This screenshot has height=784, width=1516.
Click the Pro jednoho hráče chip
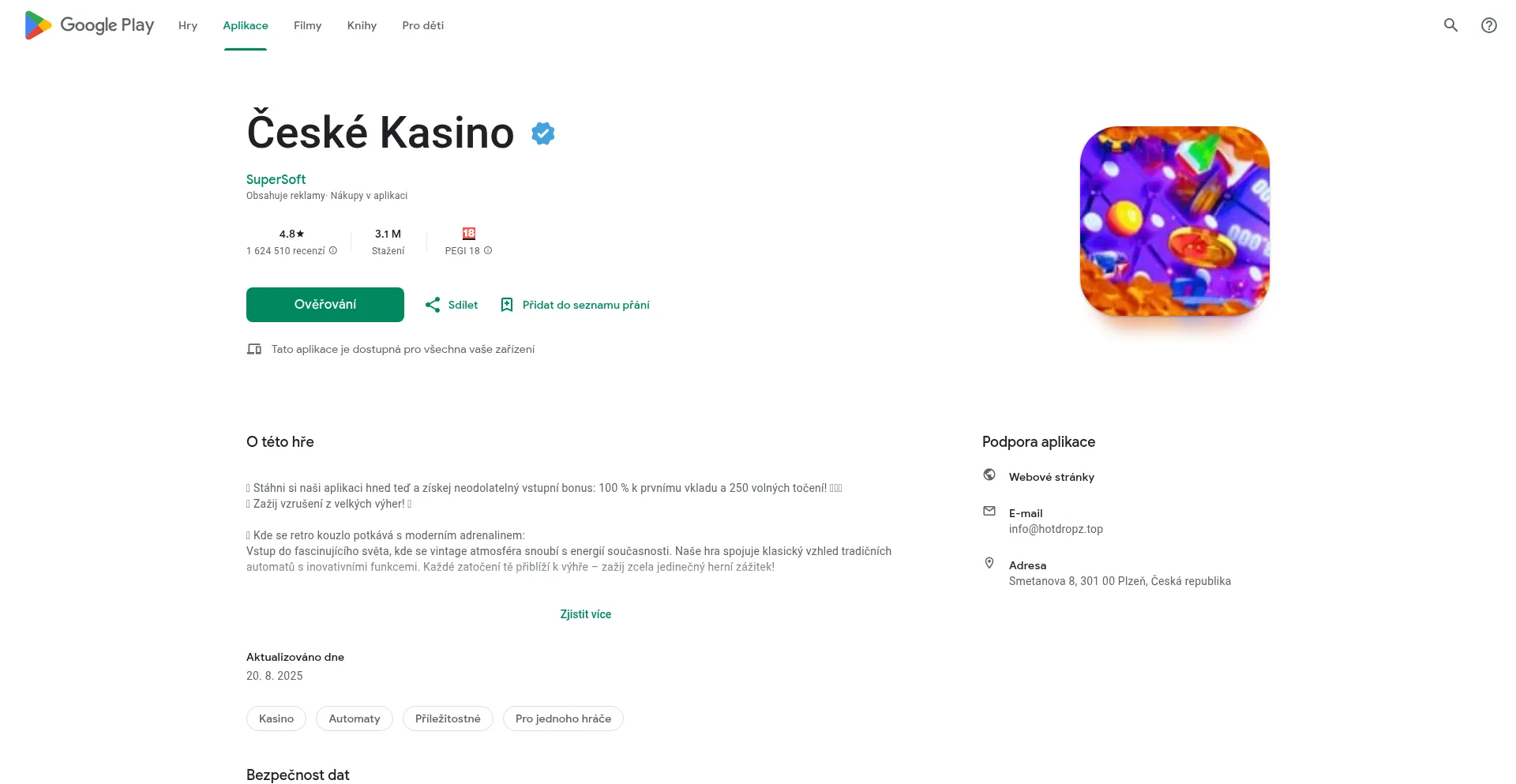pyautogui.click(x=563, y=718)
